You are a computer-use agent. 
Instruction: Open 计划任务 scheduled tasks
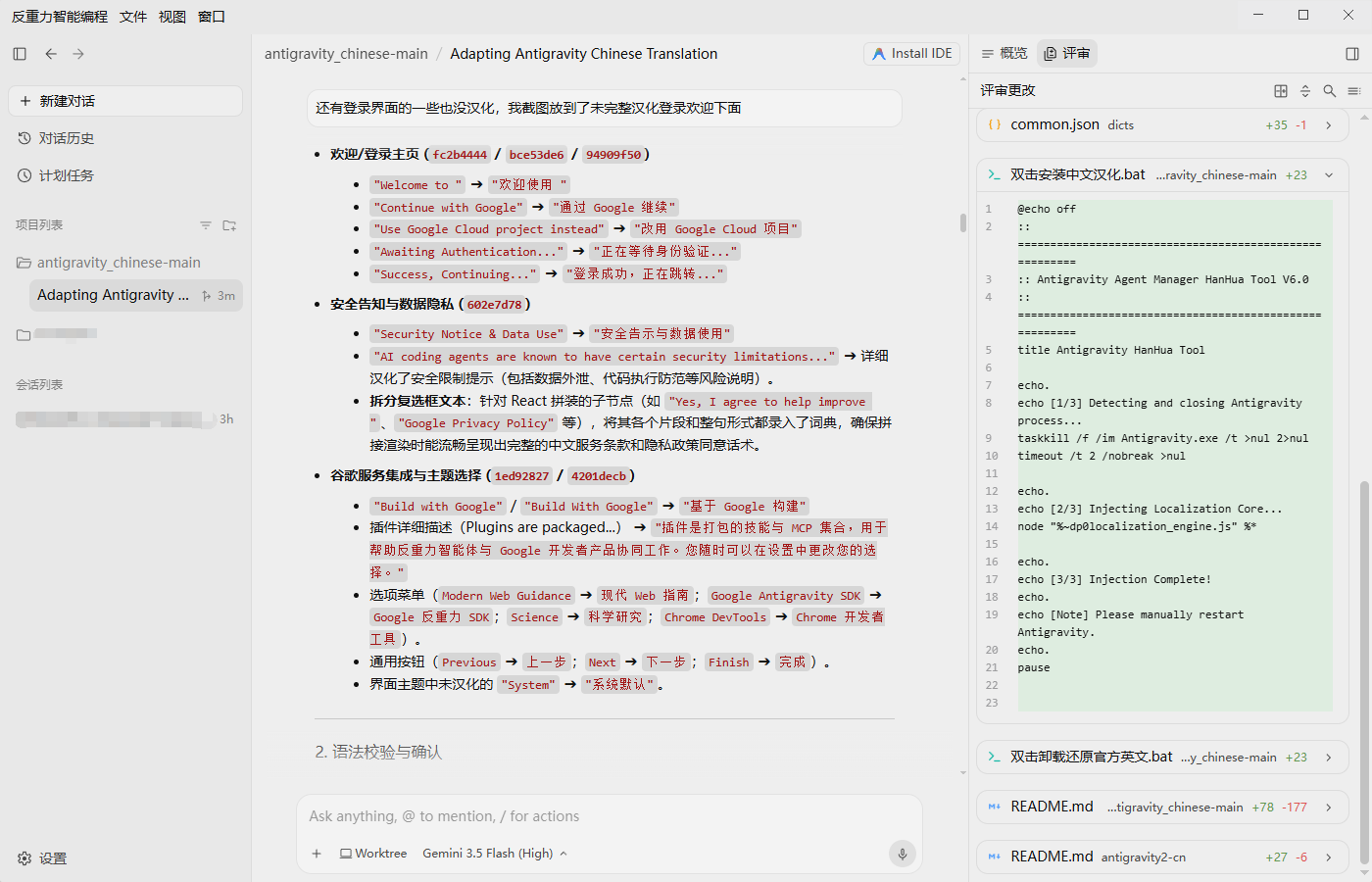[x=125, y=175]
